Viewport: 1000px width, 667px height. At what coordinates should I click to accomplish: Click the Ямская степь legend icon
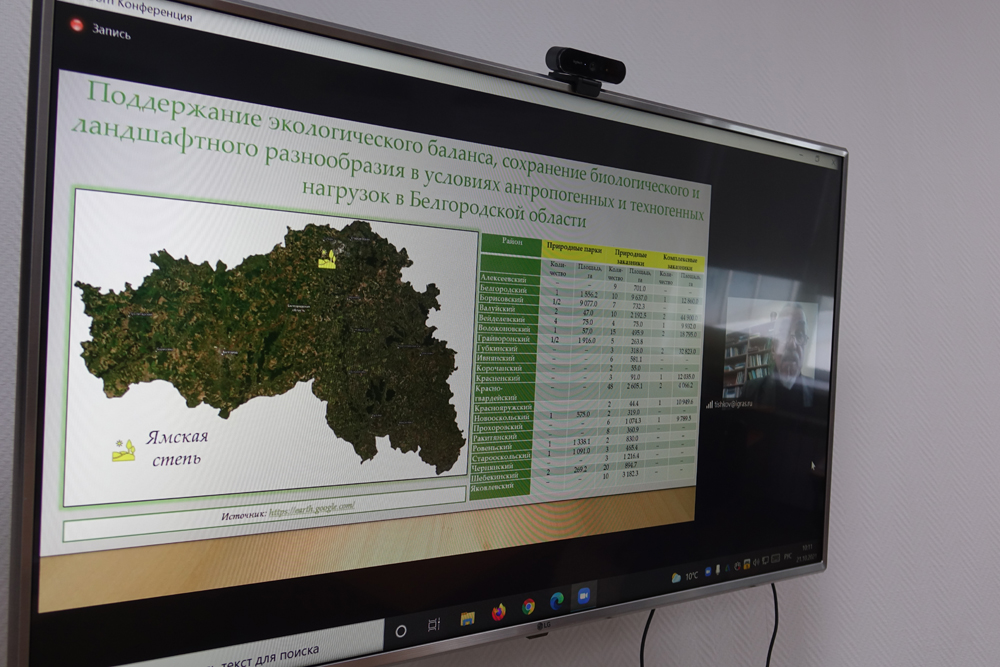pyautogui.click(x=123, y=450)
